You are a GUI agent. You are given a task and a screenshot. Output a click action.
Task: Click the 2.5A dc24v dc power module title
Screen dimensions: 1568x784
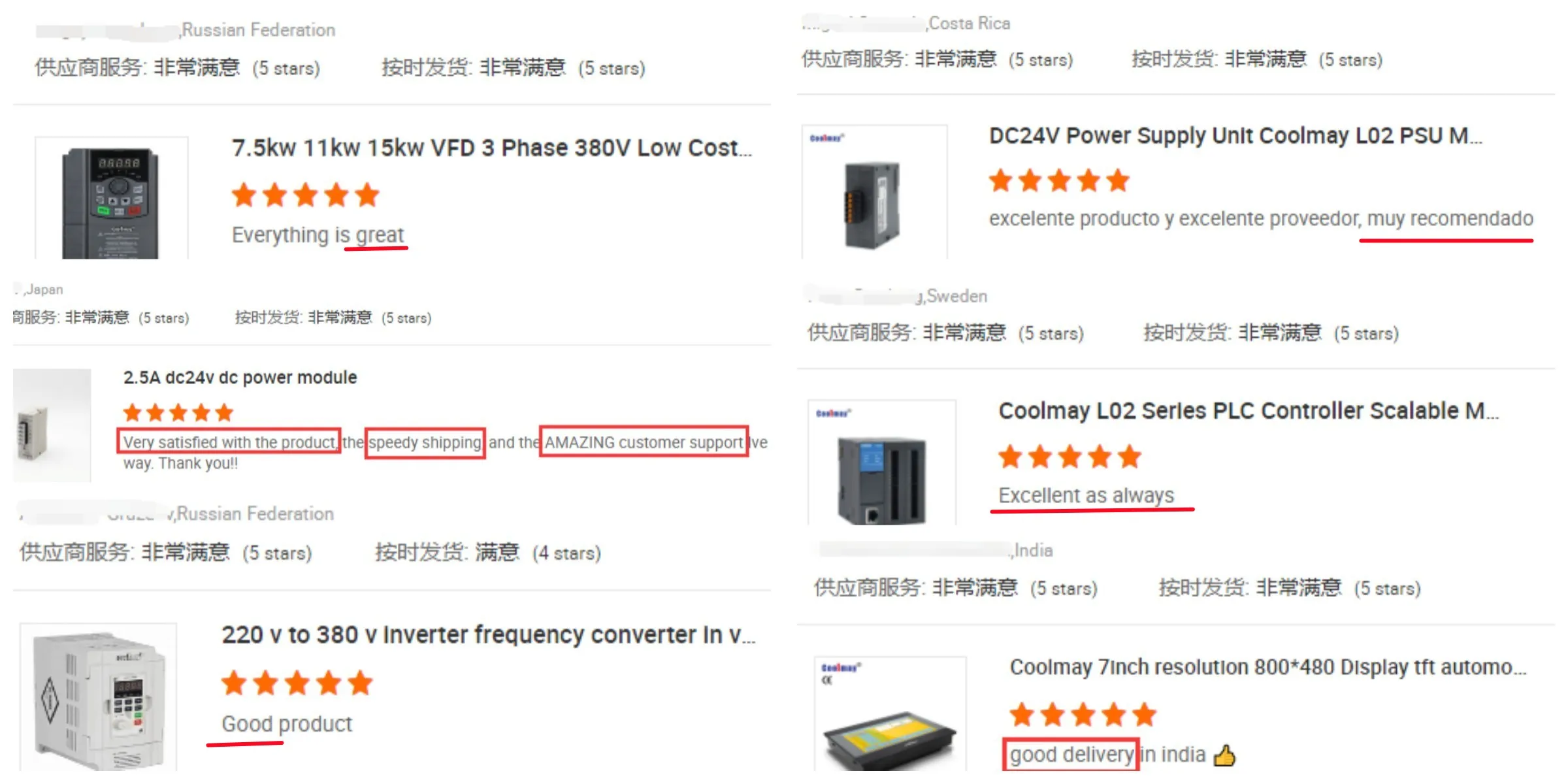(x=240, y=378)
